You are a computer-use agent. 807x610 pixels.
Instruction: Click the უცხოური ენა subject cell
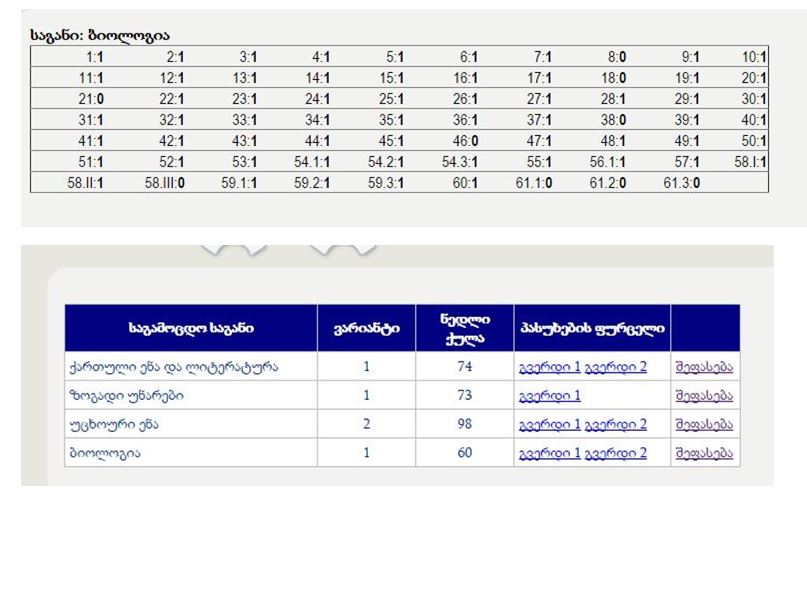tap(191, 424)
